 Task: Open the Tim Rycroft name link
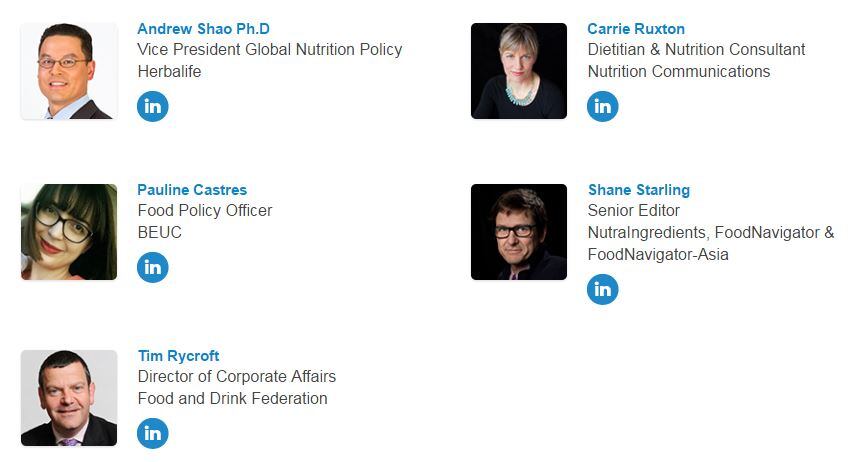(x=178, y=356)
